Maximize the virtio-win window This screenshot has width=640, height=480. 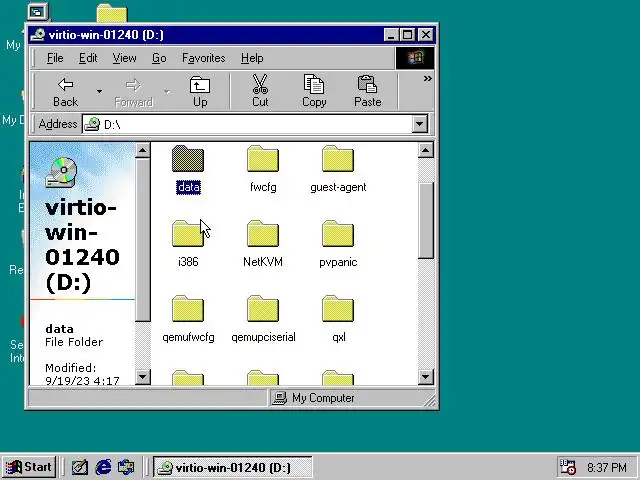(407, 35)
